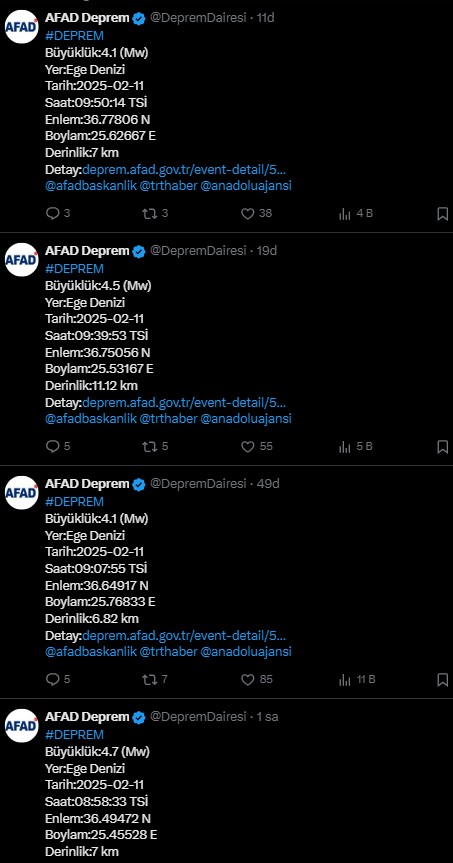Open replies on the 11d earthquake tweet
The width and height of the screenshot is (453, 863).
(57, 214)
